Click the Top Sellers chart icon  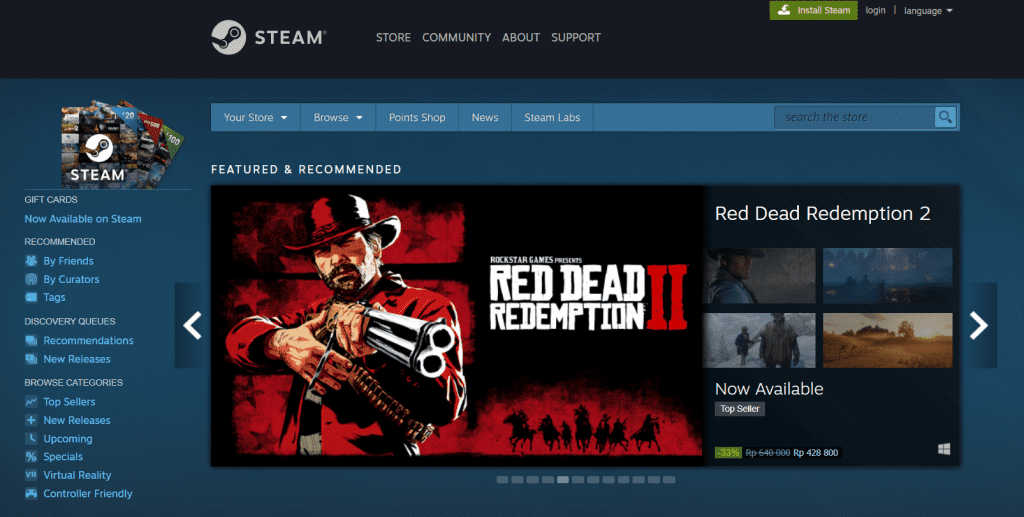(31, 401)
